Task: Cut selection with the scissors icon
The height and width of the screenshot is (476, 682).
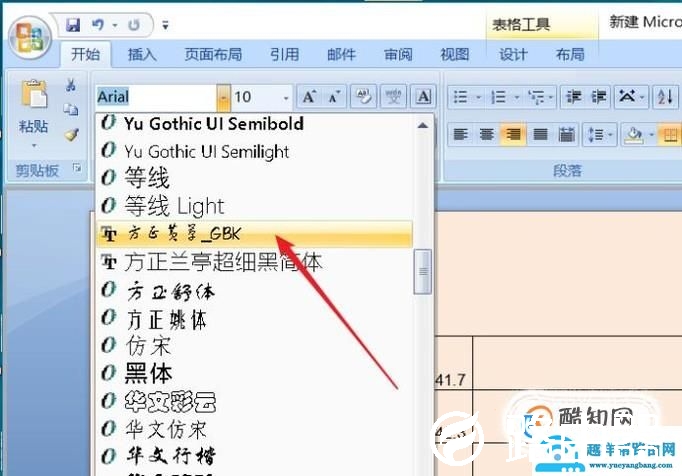Action: (71, 84)
